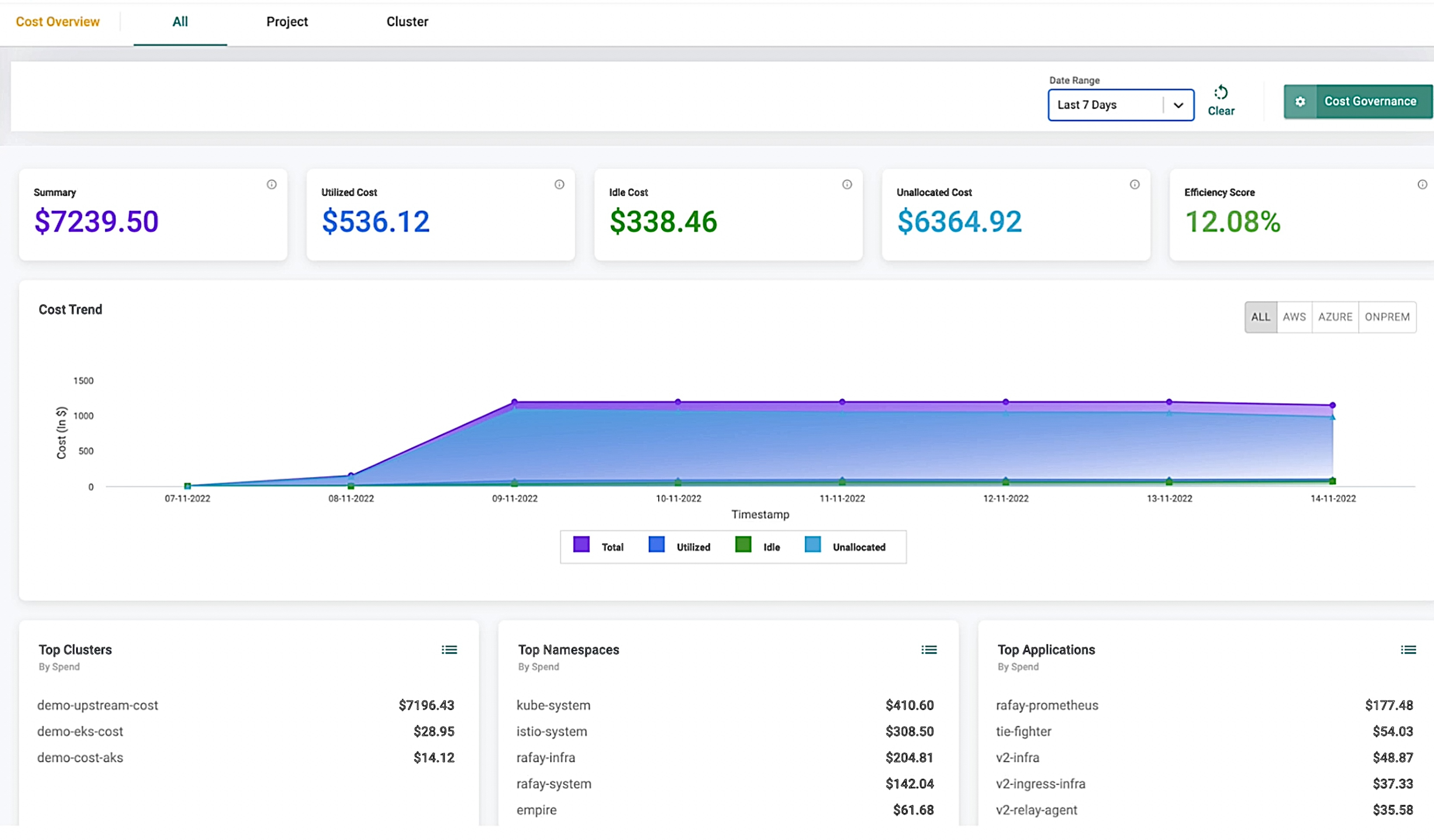Click the Clear refresh icon

(x=1220, y=93)
